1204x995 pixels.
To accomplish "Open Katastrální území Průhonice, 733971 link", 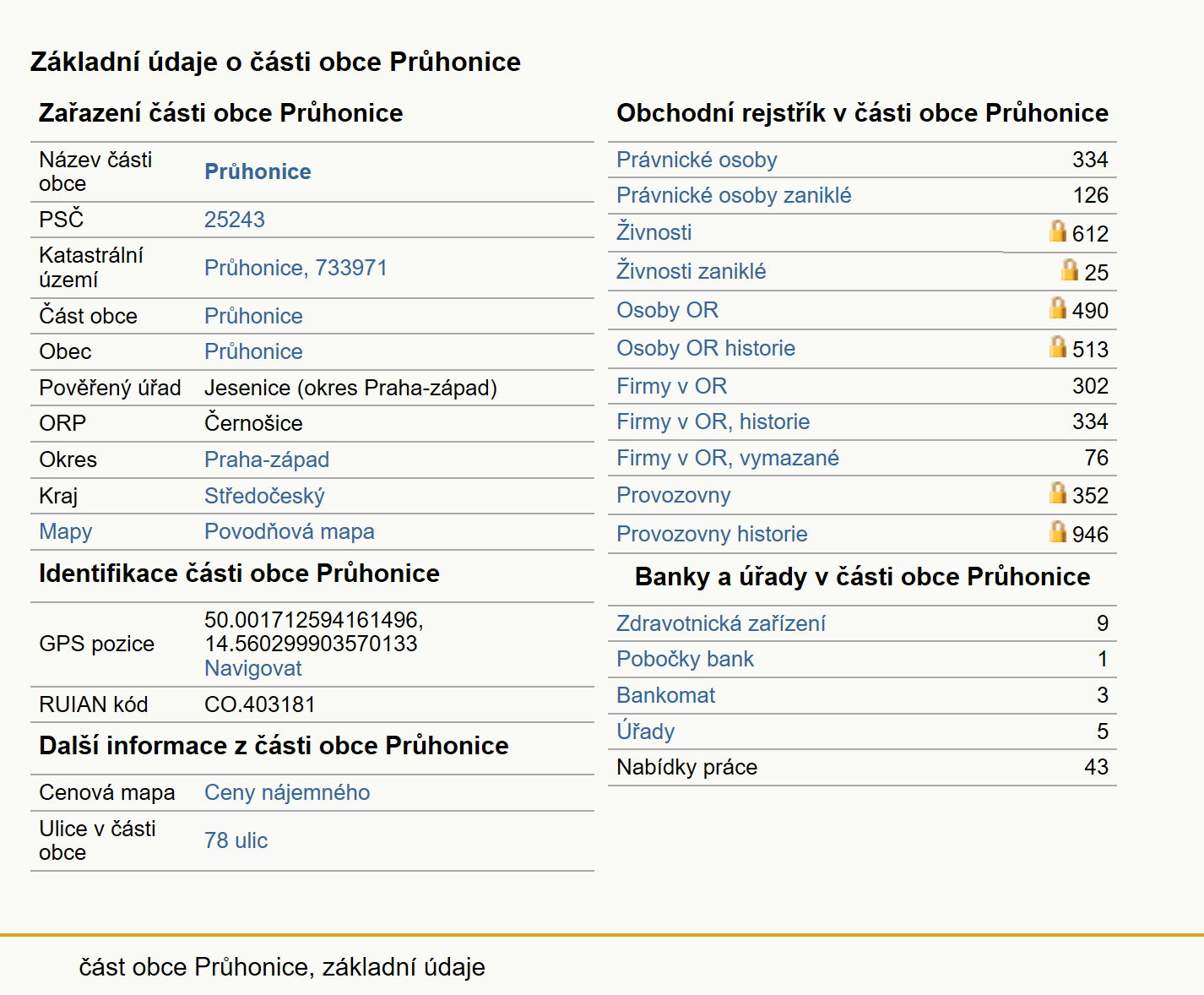I will coord(296,268).
